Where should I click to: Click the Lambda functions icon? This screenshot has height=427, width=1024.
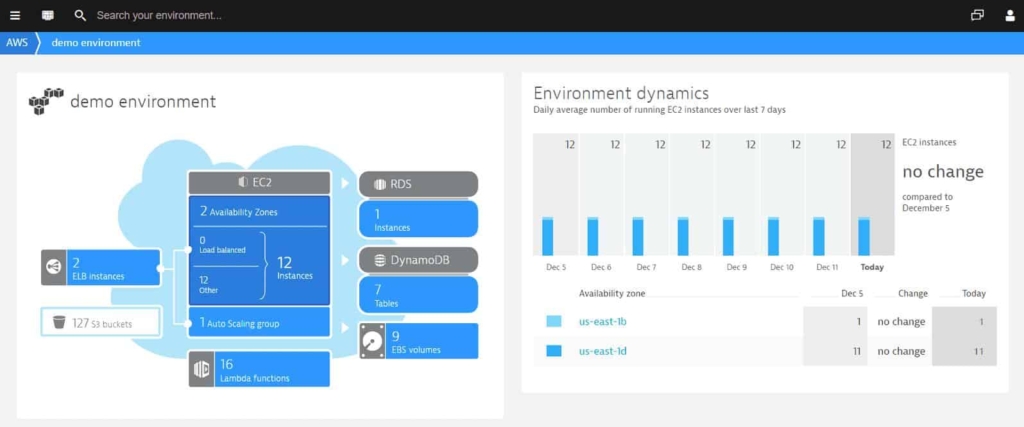(x=201, y=370)
